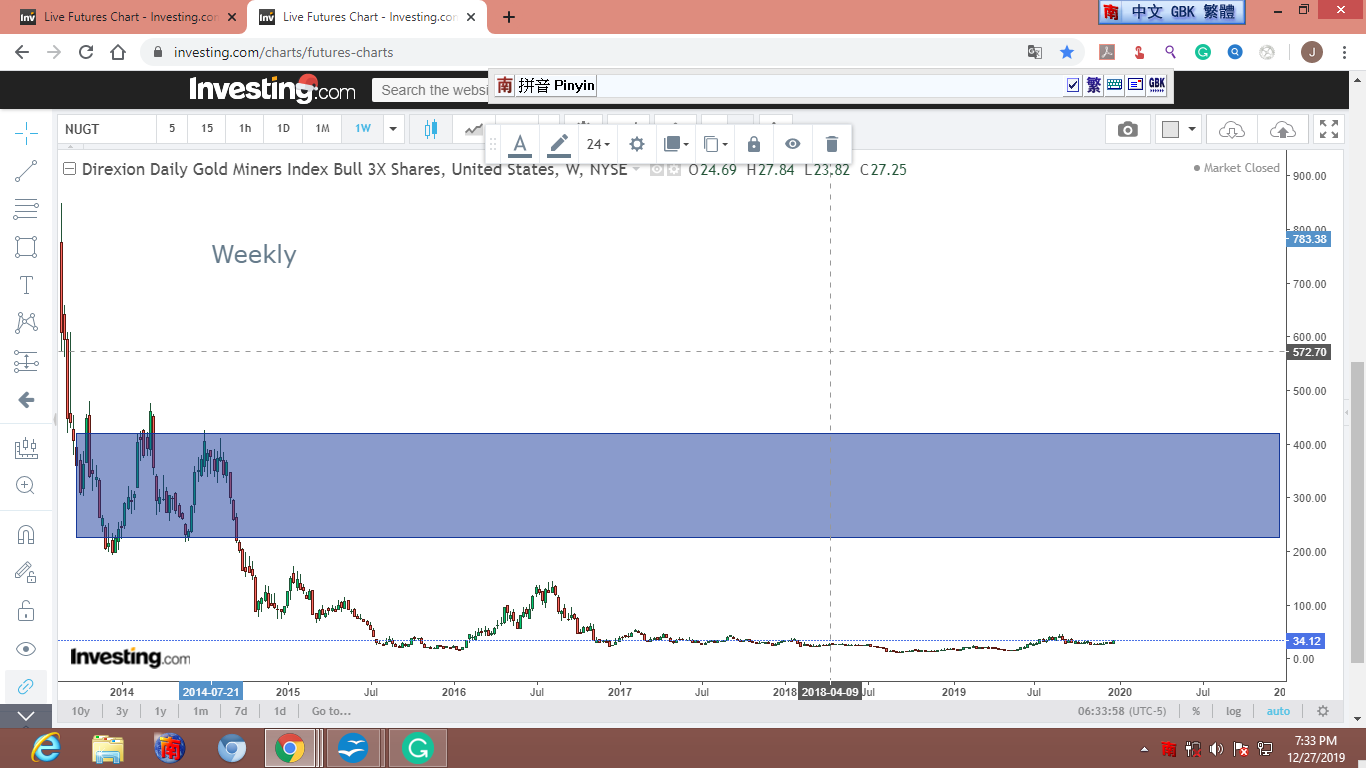
Task: Delete the drawing with trash icon
Action: coord(831,144)
